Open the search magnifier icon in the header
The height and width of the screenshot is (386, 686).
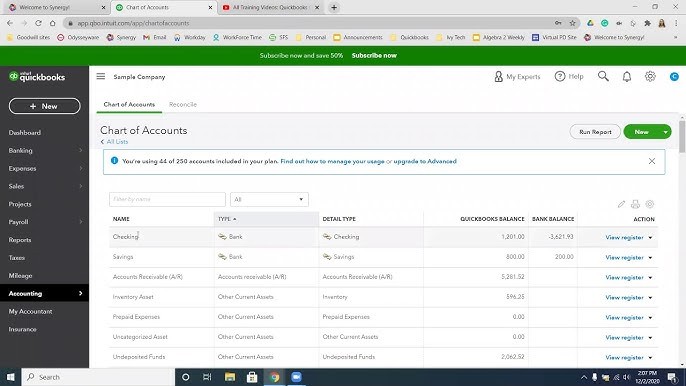pos(603,76)
